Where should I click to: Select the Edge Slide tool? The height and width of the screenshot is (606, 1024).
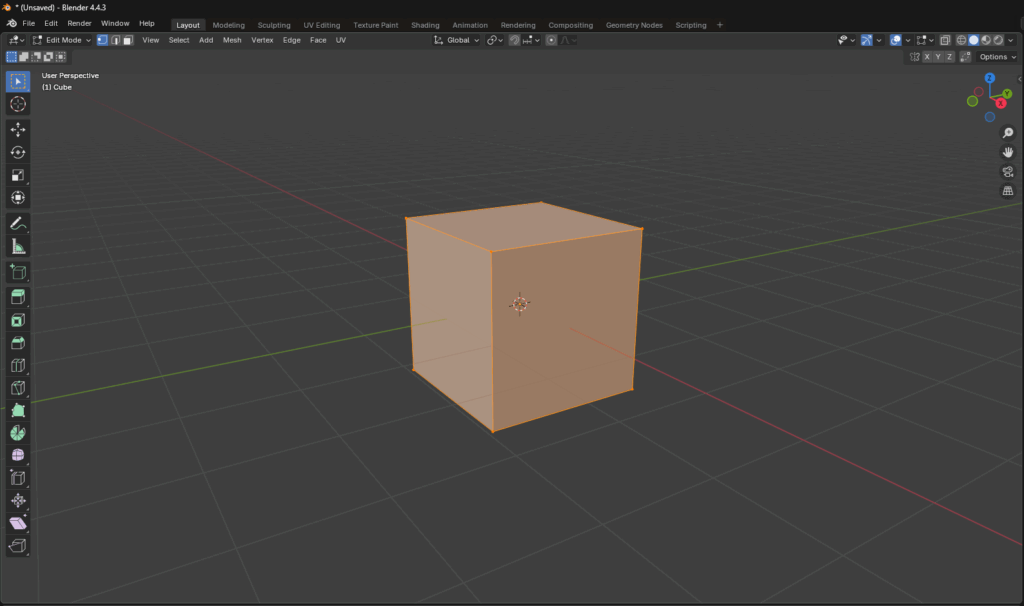click(18, 478)
